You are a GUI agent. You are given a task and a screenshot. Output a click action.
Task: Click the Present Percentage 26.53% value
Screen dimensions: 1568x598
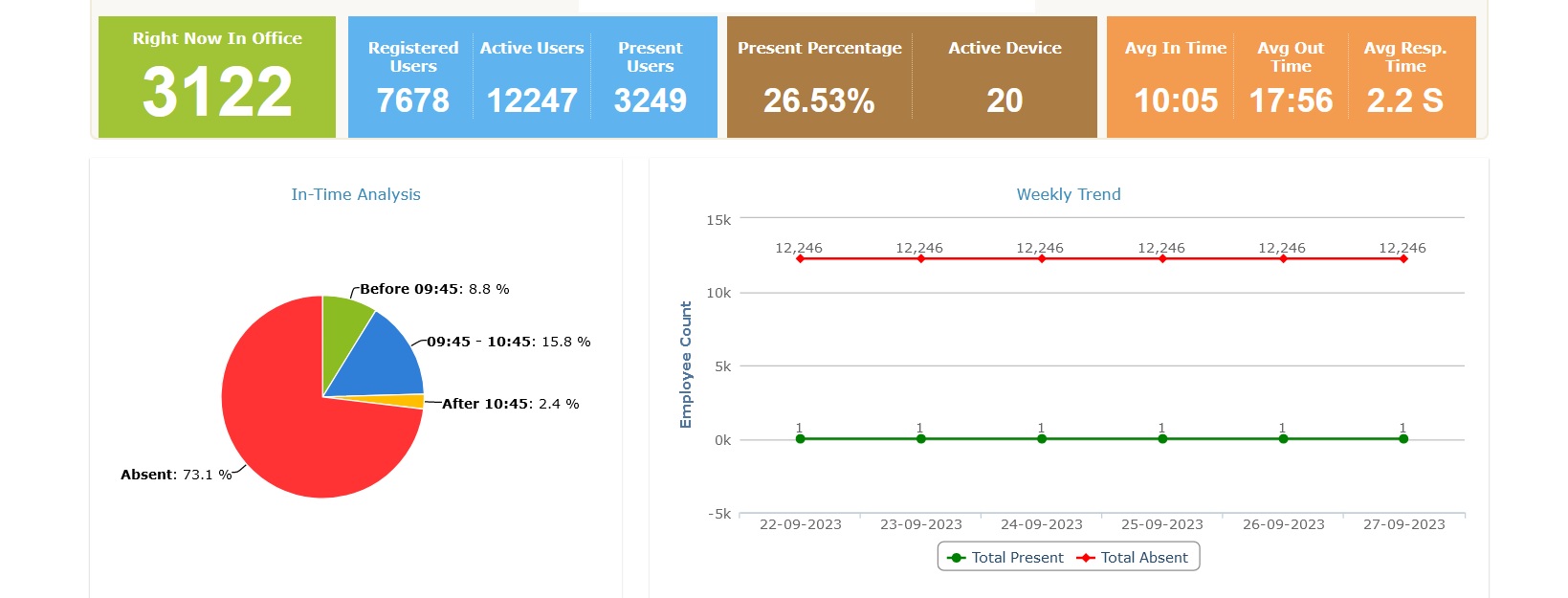(x=819, y=100)
